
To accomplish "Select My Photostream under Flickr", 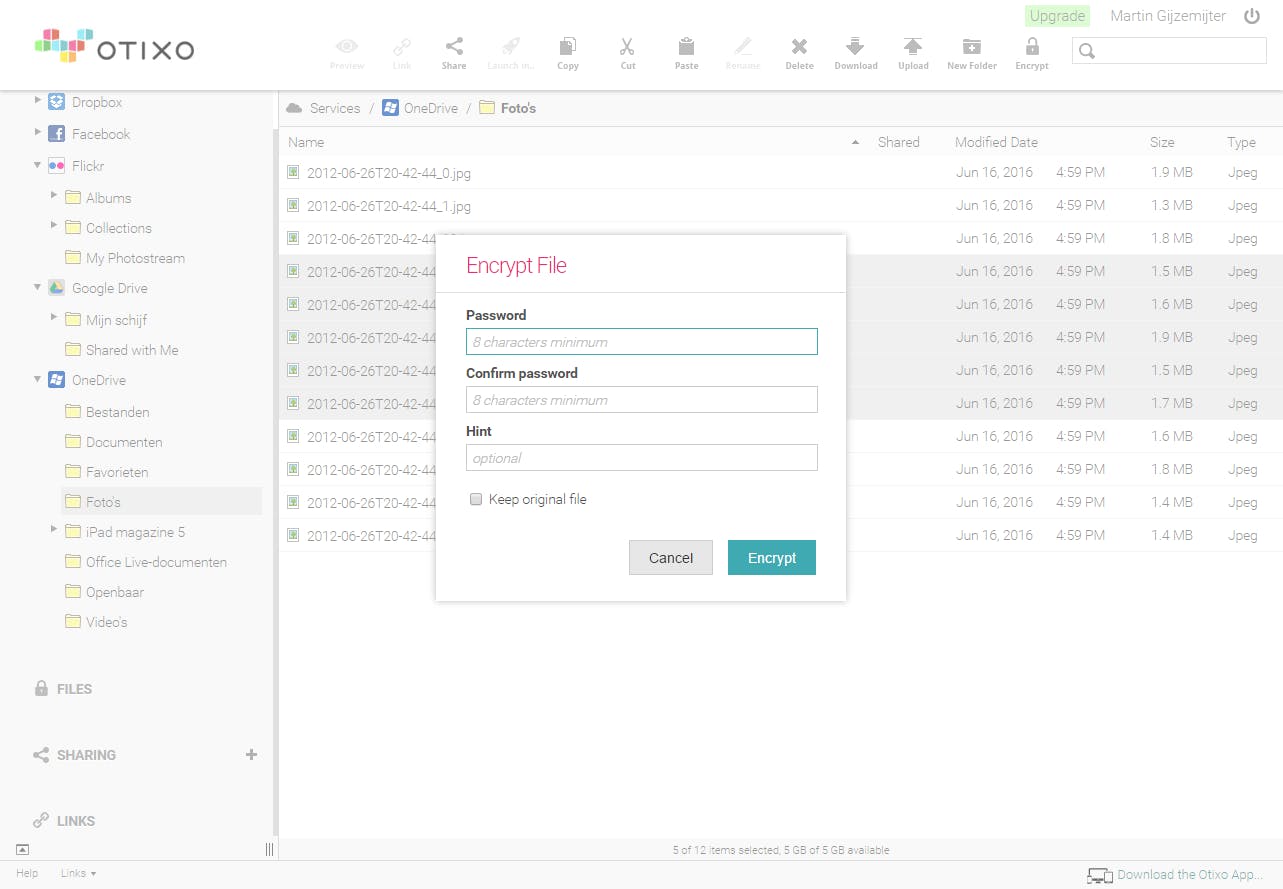I will (135, 258).
